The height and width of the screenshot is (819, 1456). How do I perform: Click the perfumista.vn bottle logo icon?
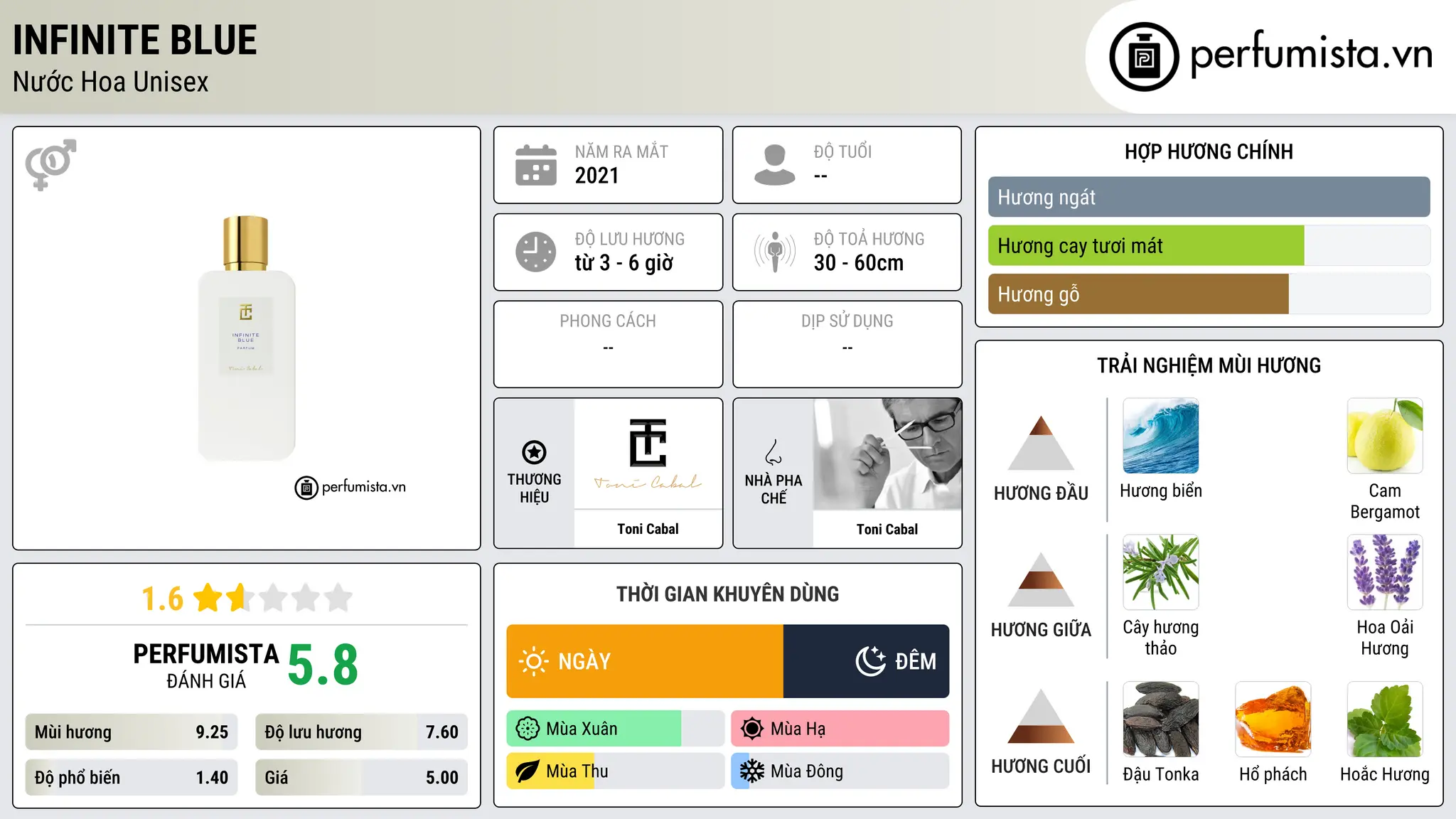[1144, 56]
